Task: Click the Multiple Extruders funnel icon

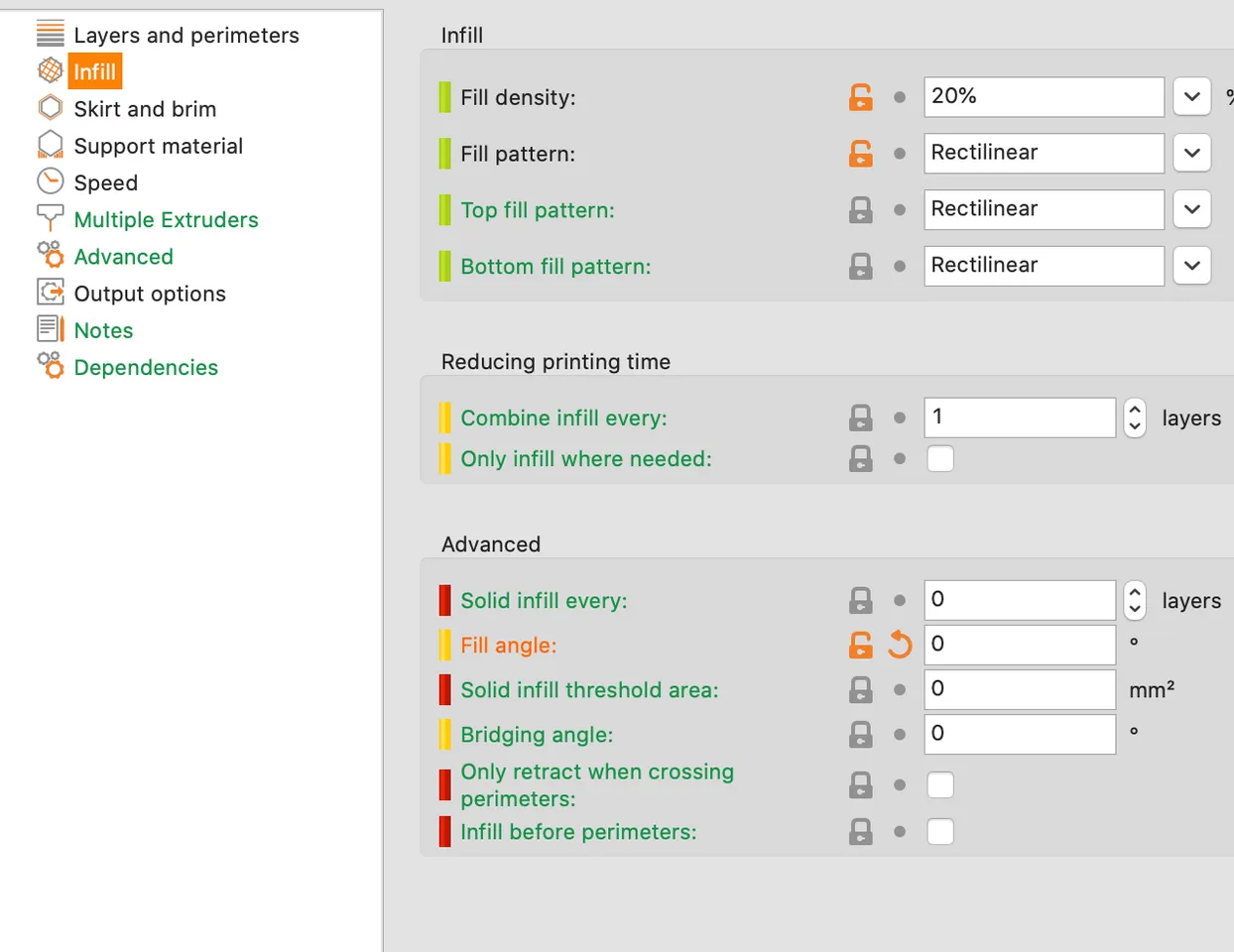Action: click(50, 218)
